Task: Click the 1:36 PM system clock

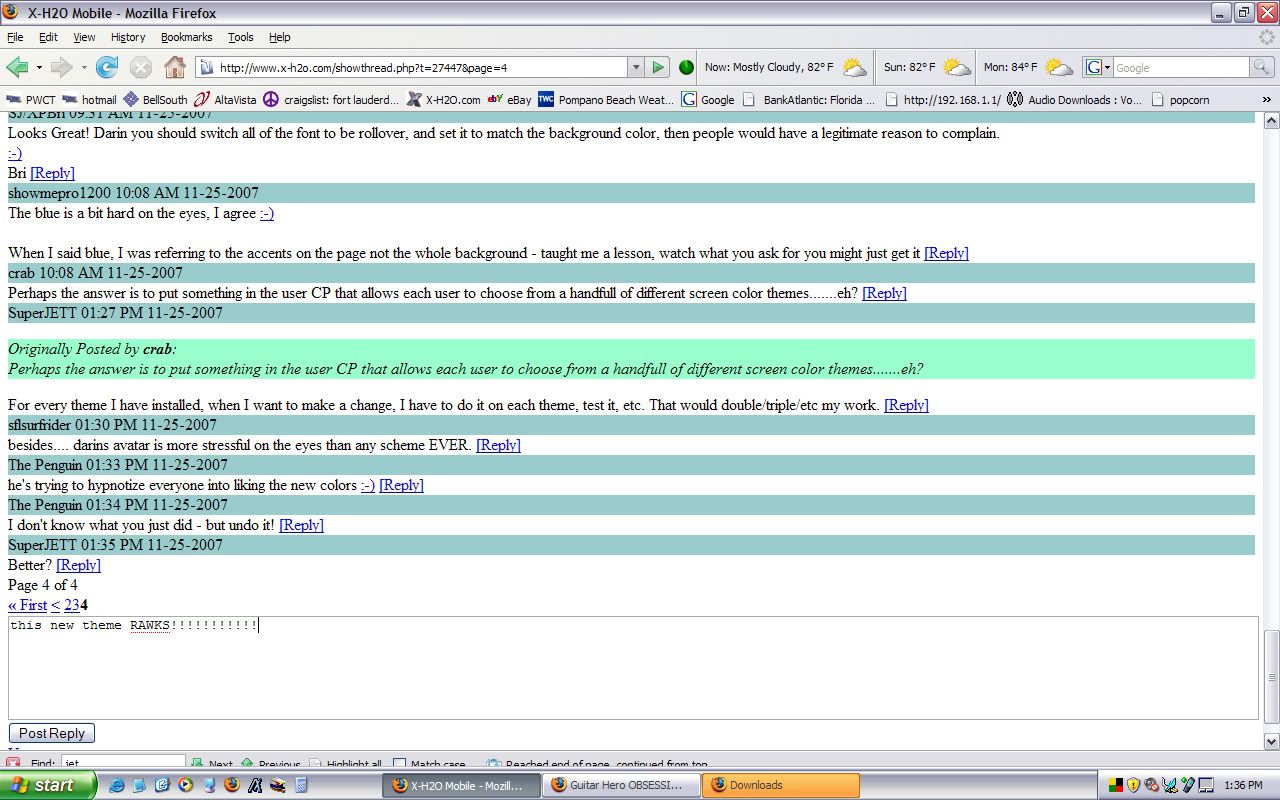Action: (x=1244, y=786)
